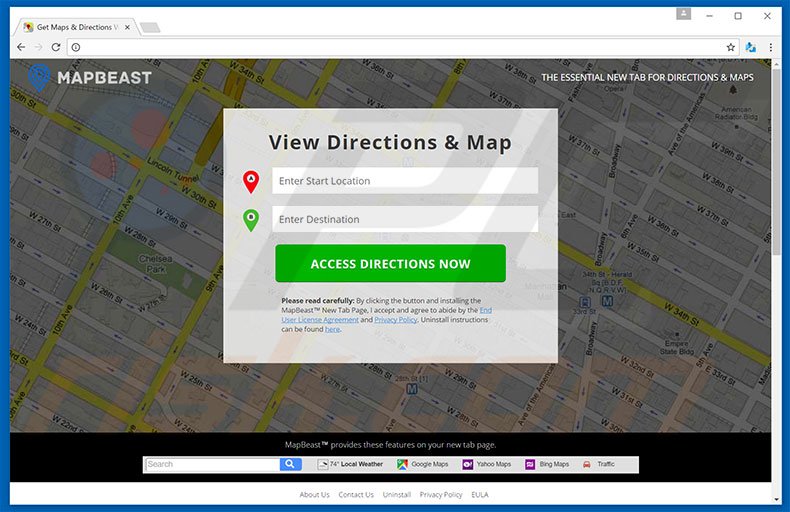
Task: Maximize the browser window
Action: 738,16
